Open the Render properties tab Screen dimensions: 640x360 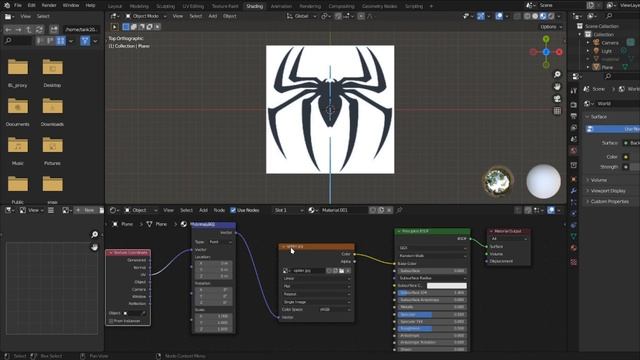point(573,104)
